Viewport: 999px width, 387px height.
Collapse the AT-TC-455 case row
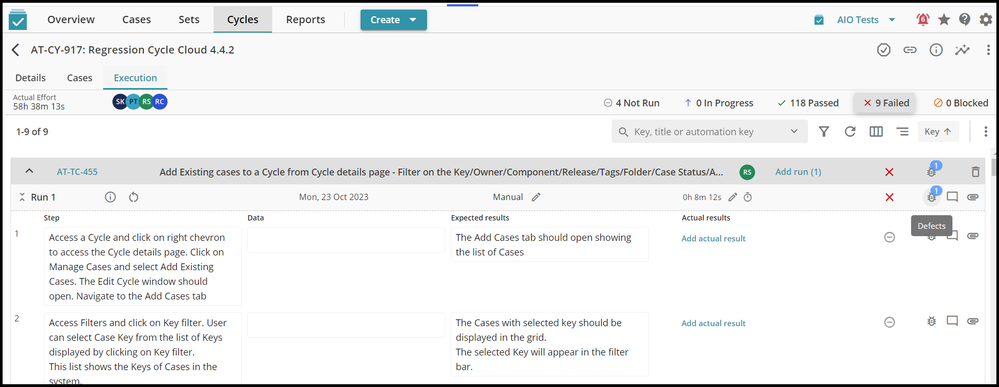coord(29,172)
